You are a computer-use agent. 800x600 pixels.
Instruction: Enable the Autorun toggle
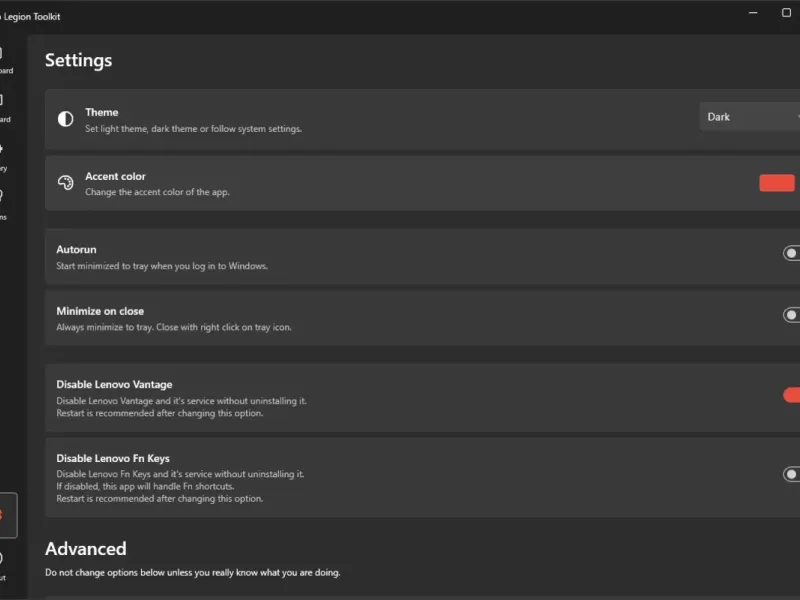click(x=791, y=254)
